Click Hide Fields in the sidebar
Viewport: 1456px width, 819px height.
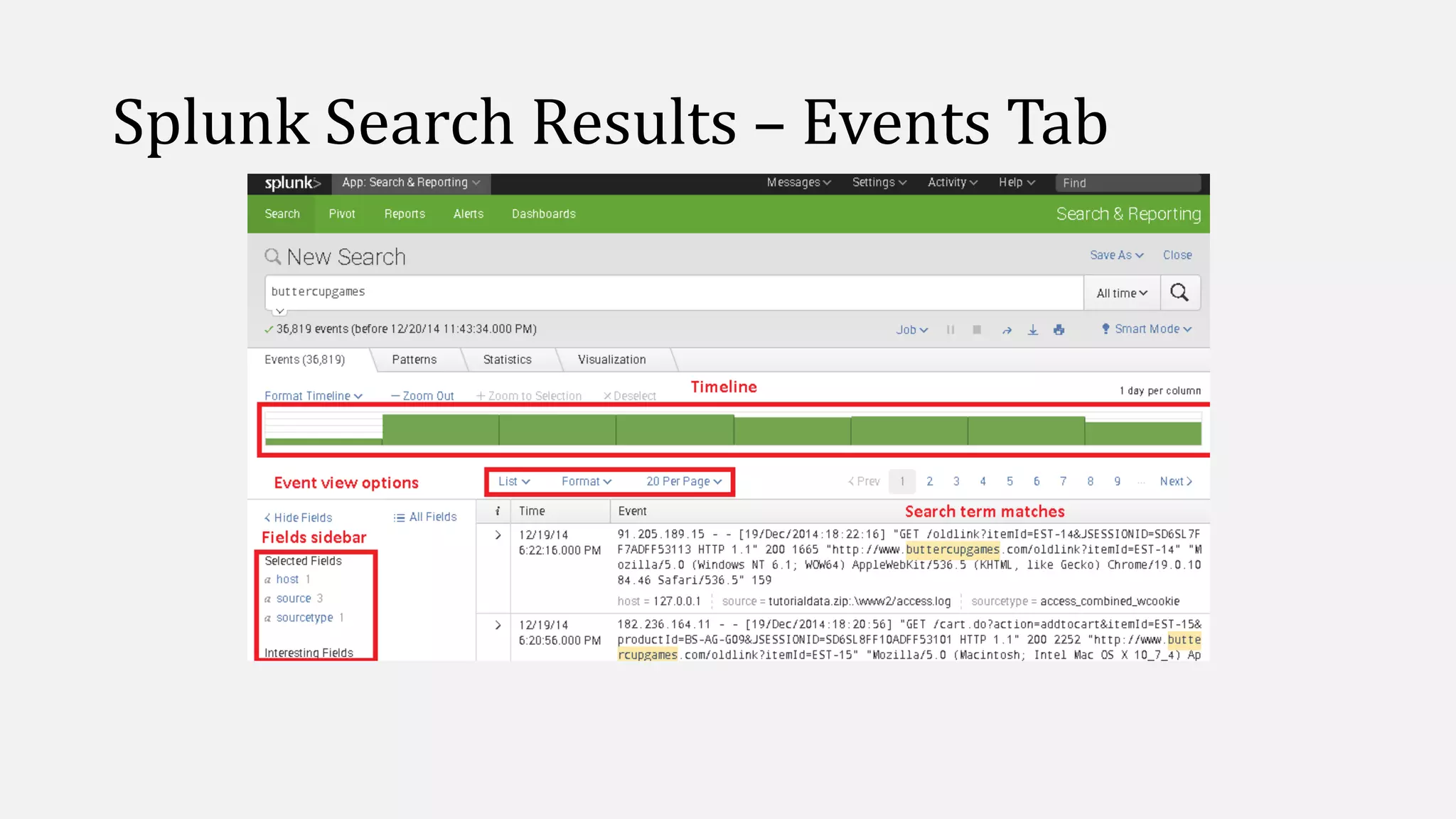click(298, 518)
